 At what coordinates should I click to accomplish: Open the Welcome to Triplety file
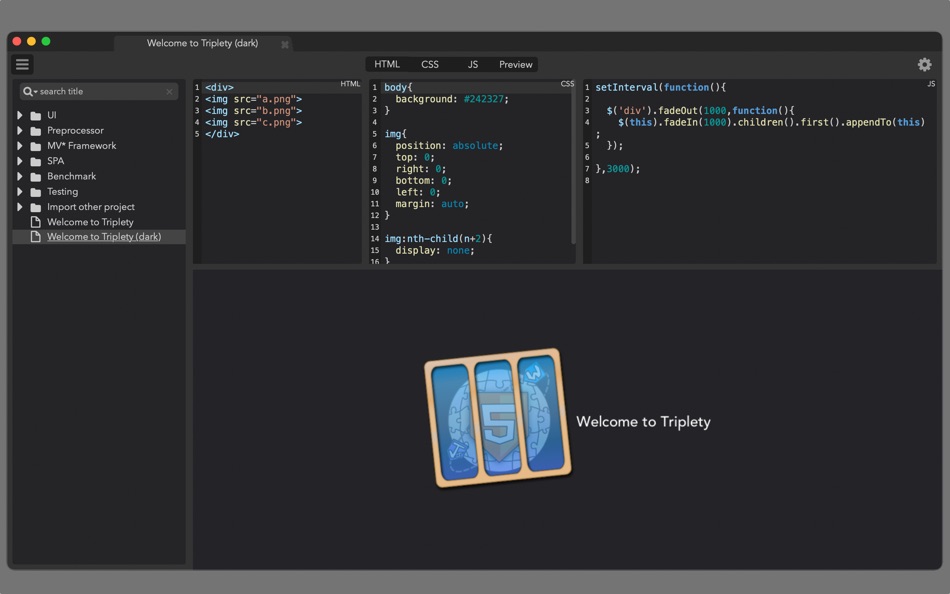90,222
